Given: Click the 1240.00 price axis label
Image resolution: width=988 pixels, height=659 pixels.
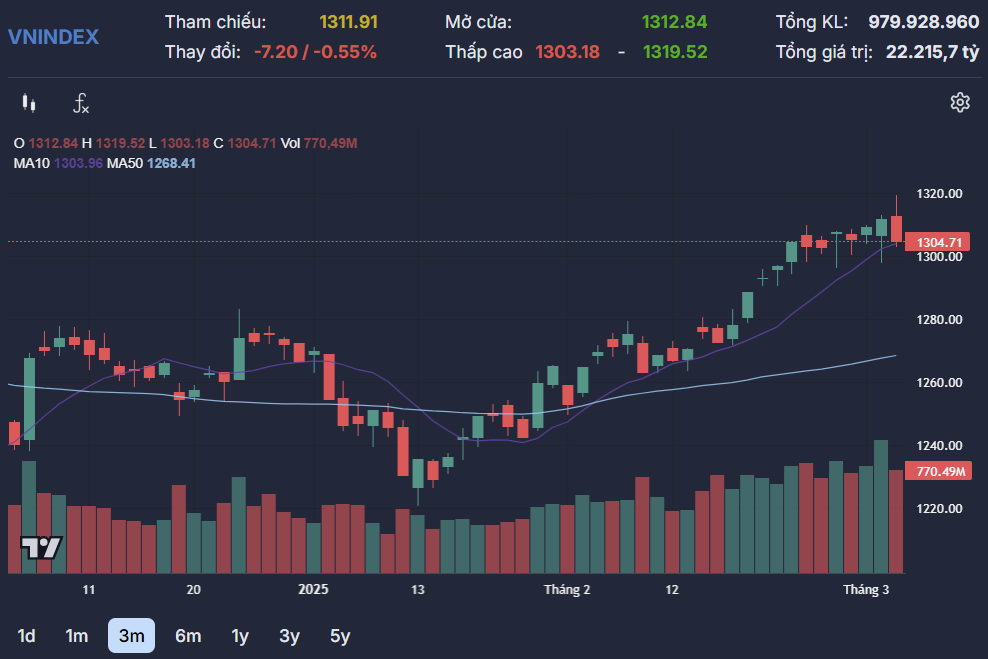Looking at the screenshot, I should 939,445.
